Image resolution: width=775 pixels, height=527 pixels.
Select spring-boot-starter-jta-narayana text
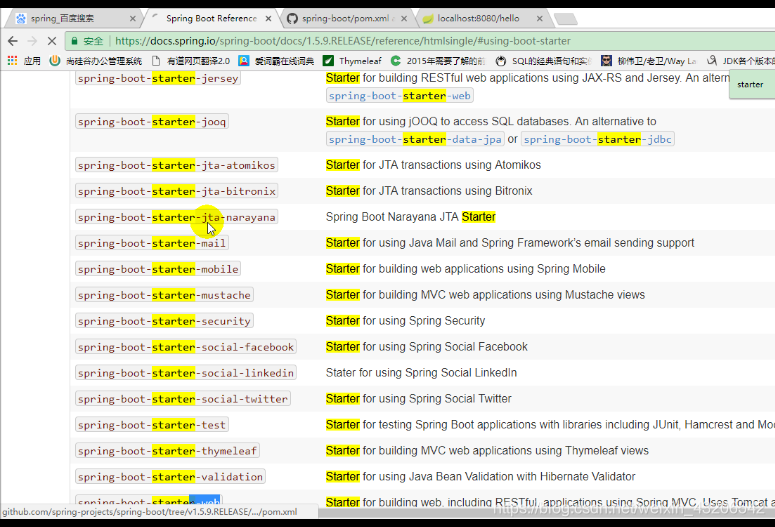coord(176,217)
